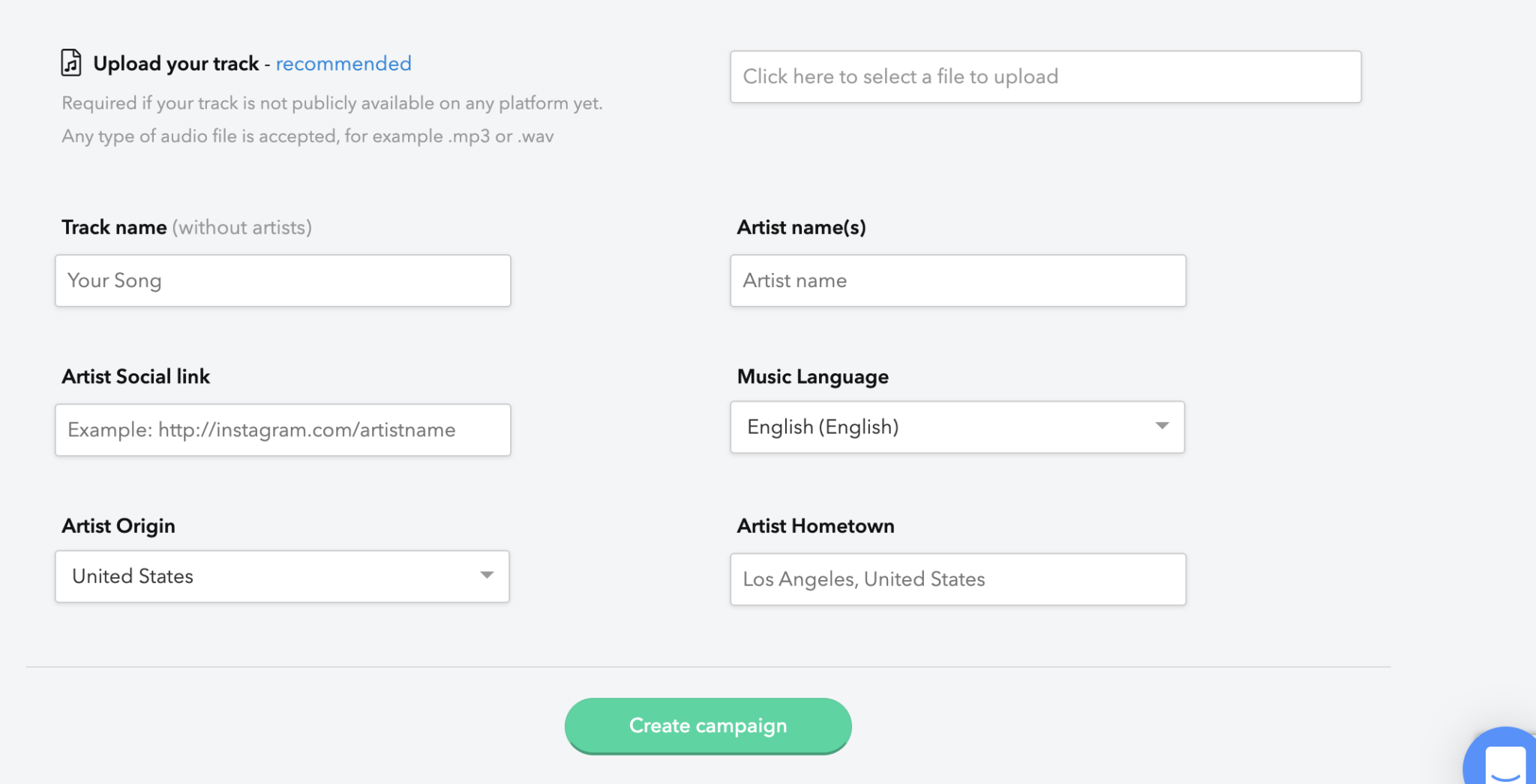1536x784 pixels.
Task: Focus the Artist Hometown input field
Action: (x=958, y=579)
